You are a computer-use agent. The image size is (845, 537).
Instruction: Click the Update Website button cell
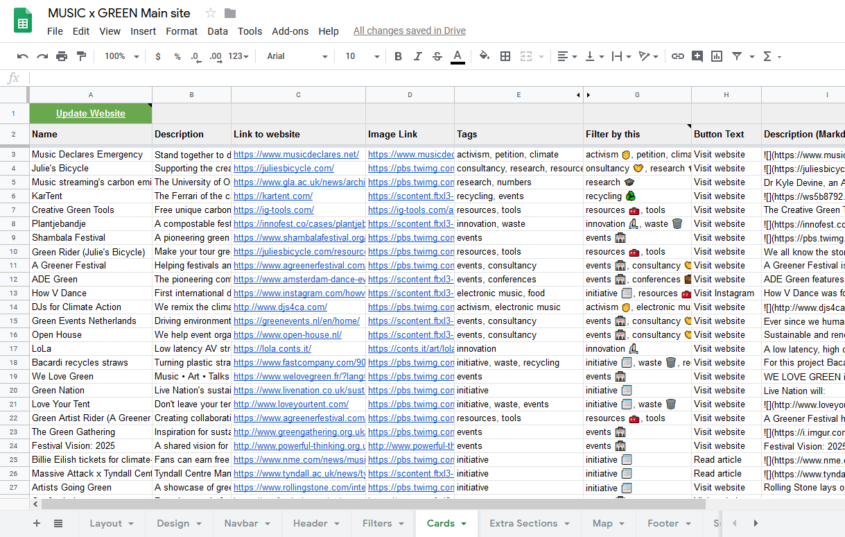point(91,113)
